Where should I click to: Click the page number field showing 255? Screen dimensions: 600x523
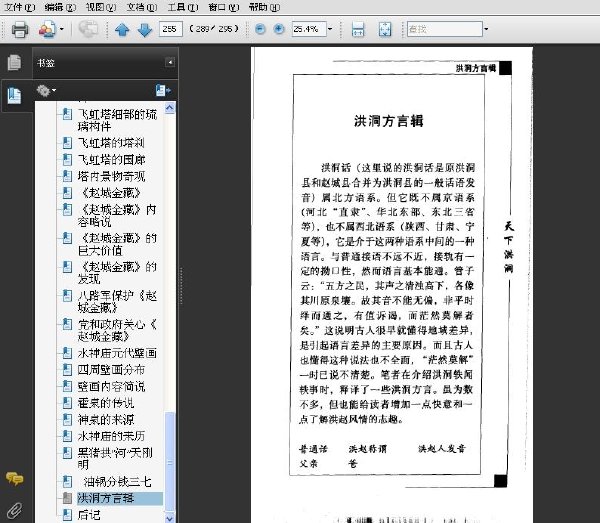click(171, 29)
